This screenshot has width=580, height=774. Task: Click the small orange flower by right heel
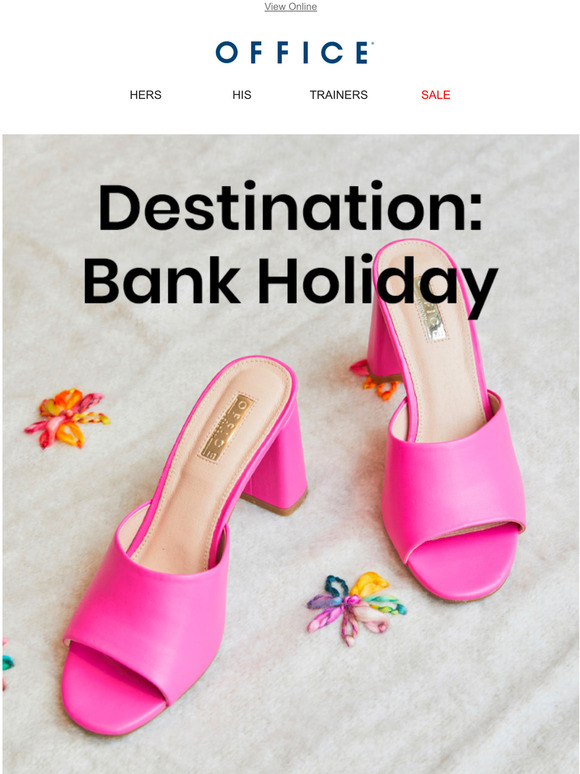[x=376, y=380]
